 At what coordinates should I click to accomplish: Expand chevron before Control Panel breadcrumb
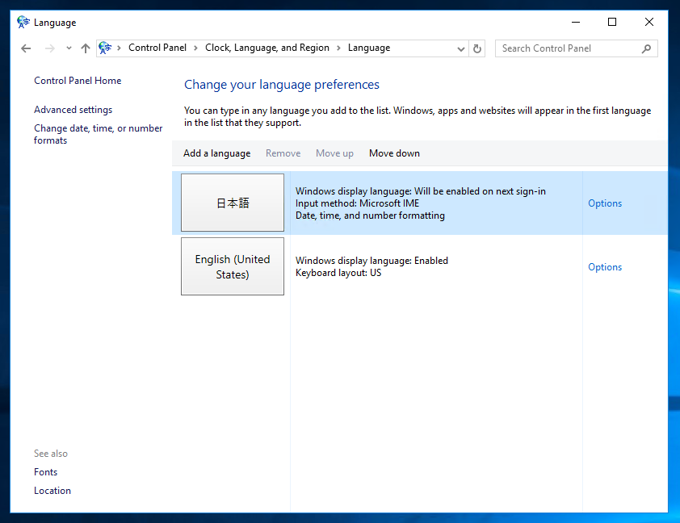tap(119, 48)
